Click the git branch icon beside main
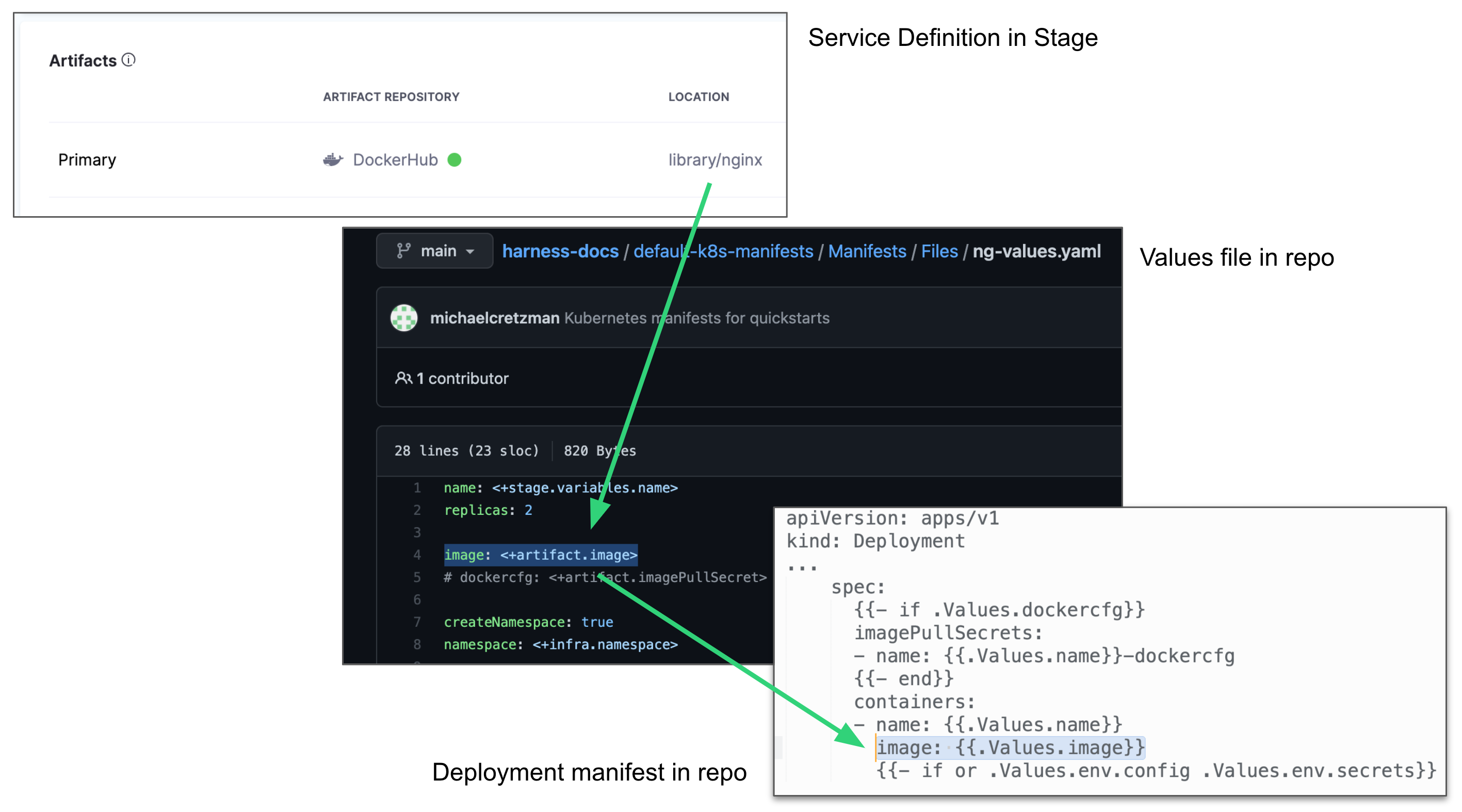Image resolution: width=1462 pixels, height=812 pixels. point(403,251)
